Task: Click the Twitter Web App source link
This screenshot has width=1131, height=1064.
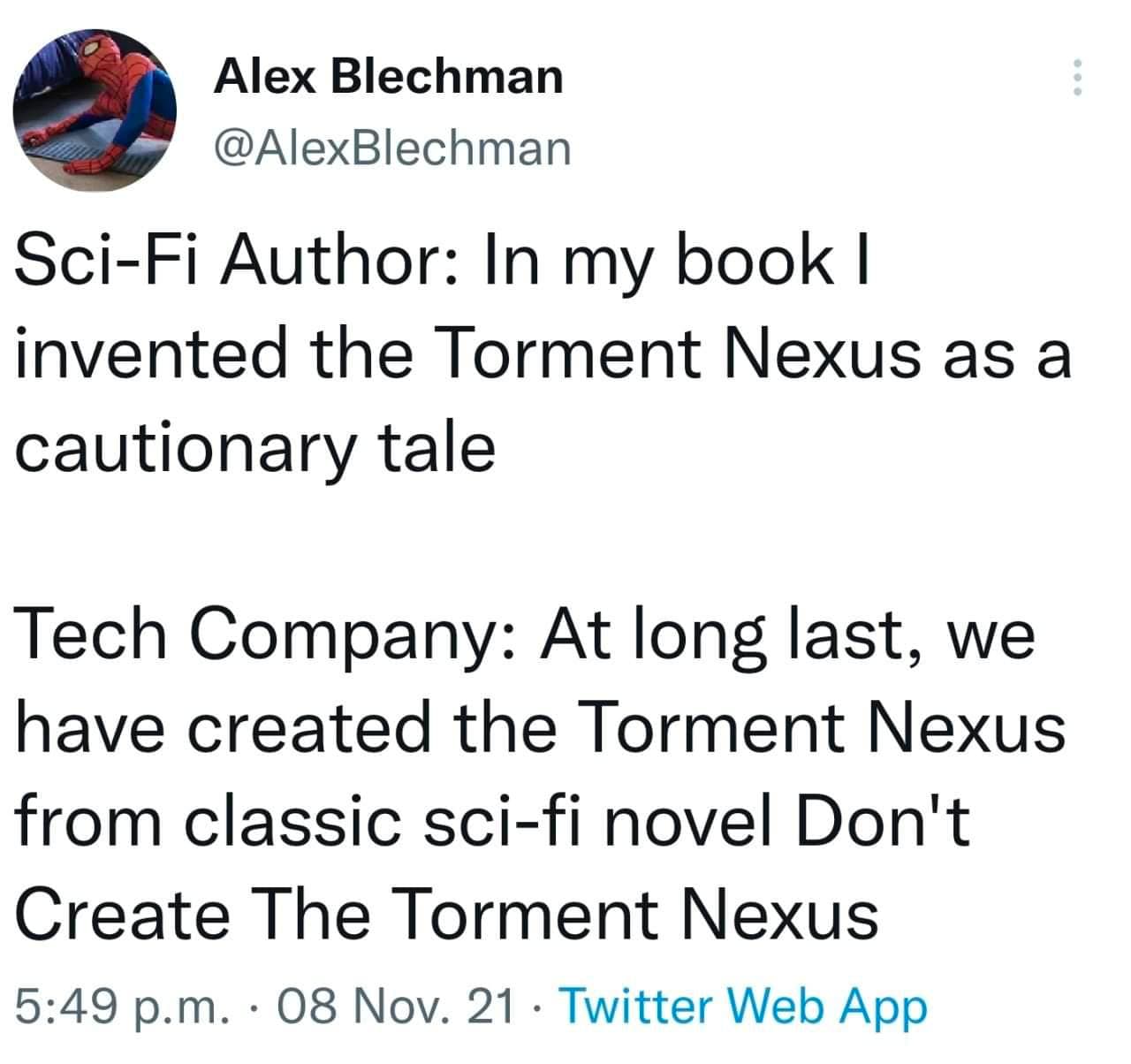Action: 745,1006
